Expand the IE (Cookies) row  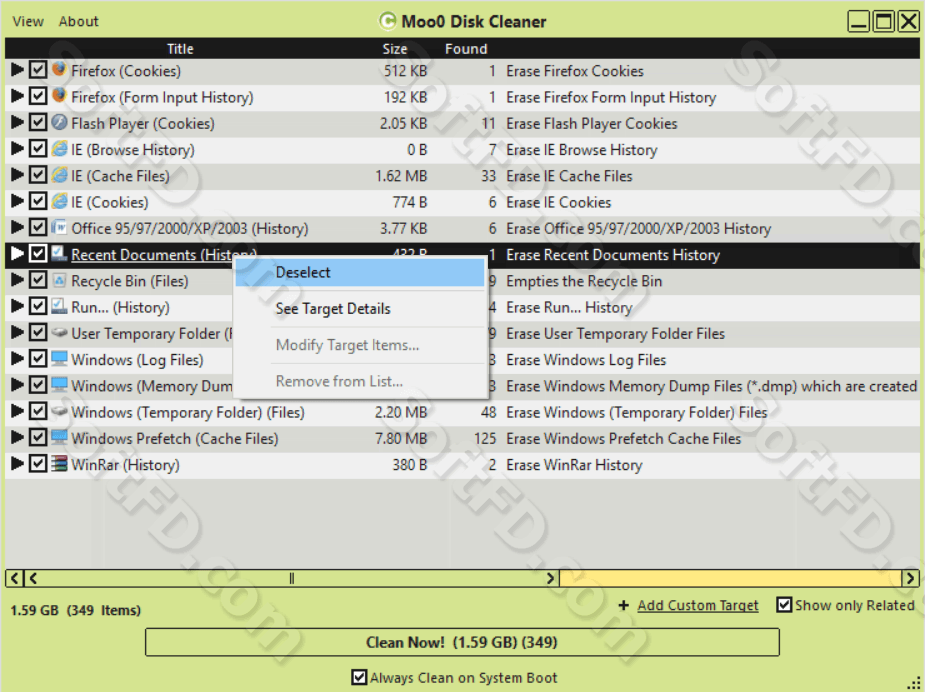pyautogui.click(x=18, y=201)
